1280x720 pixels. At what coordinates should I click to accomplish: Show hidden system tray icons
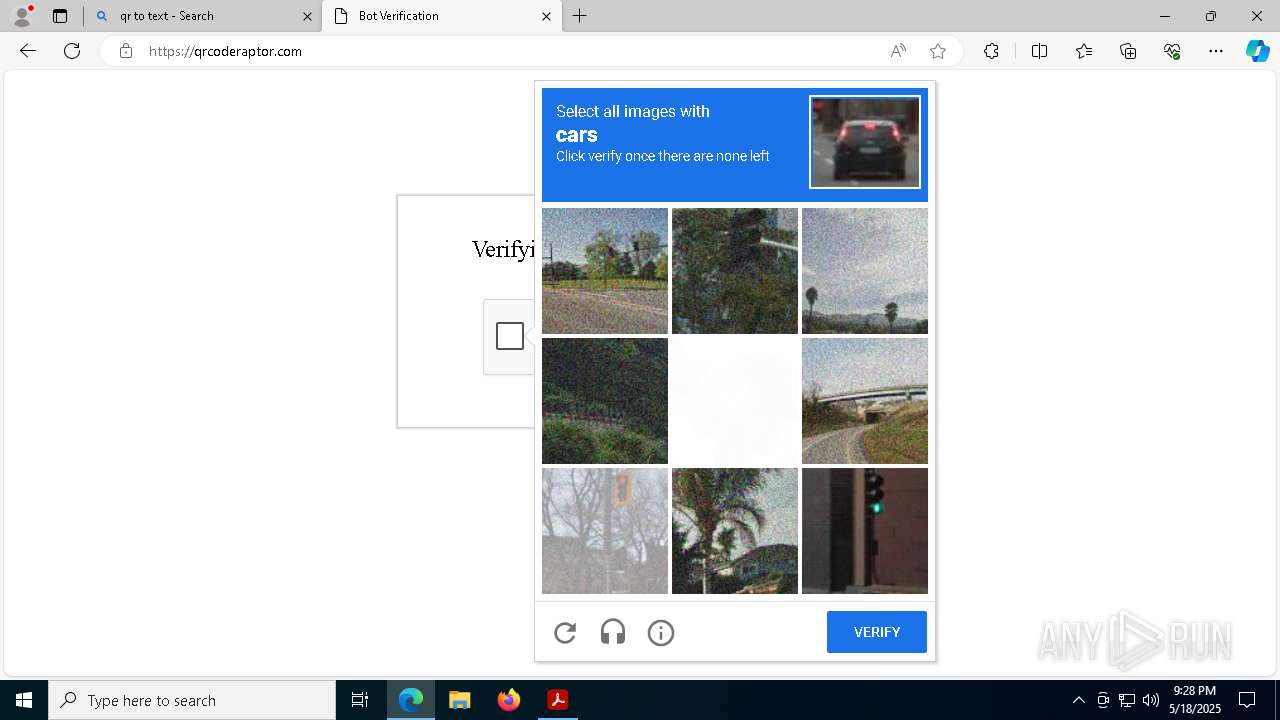[1078, 700]
